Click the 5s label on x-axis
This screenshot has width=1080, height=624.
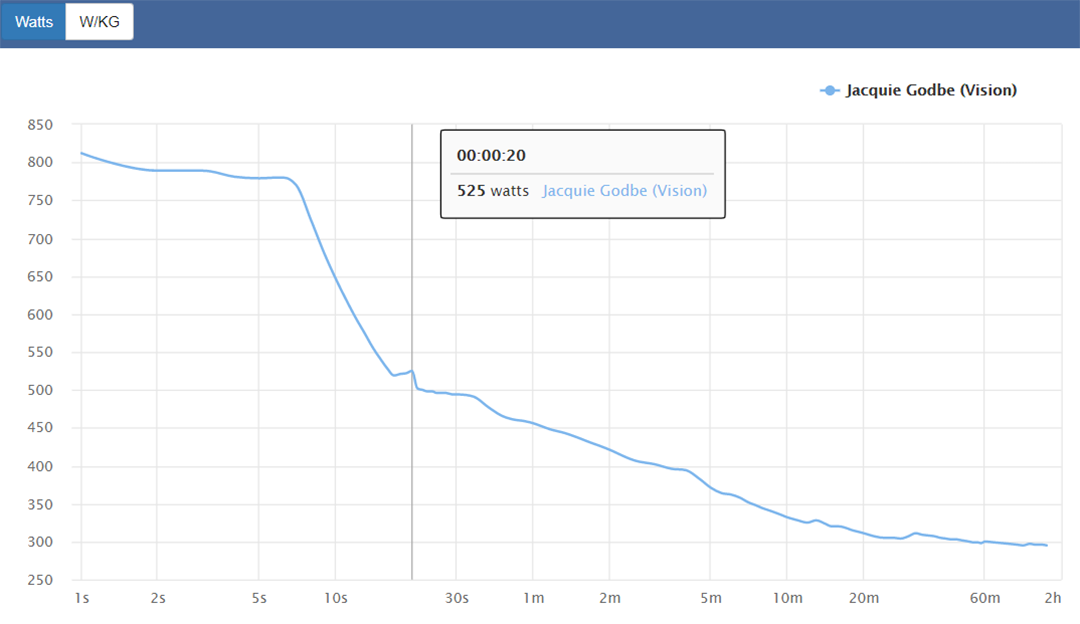[258, 598]
